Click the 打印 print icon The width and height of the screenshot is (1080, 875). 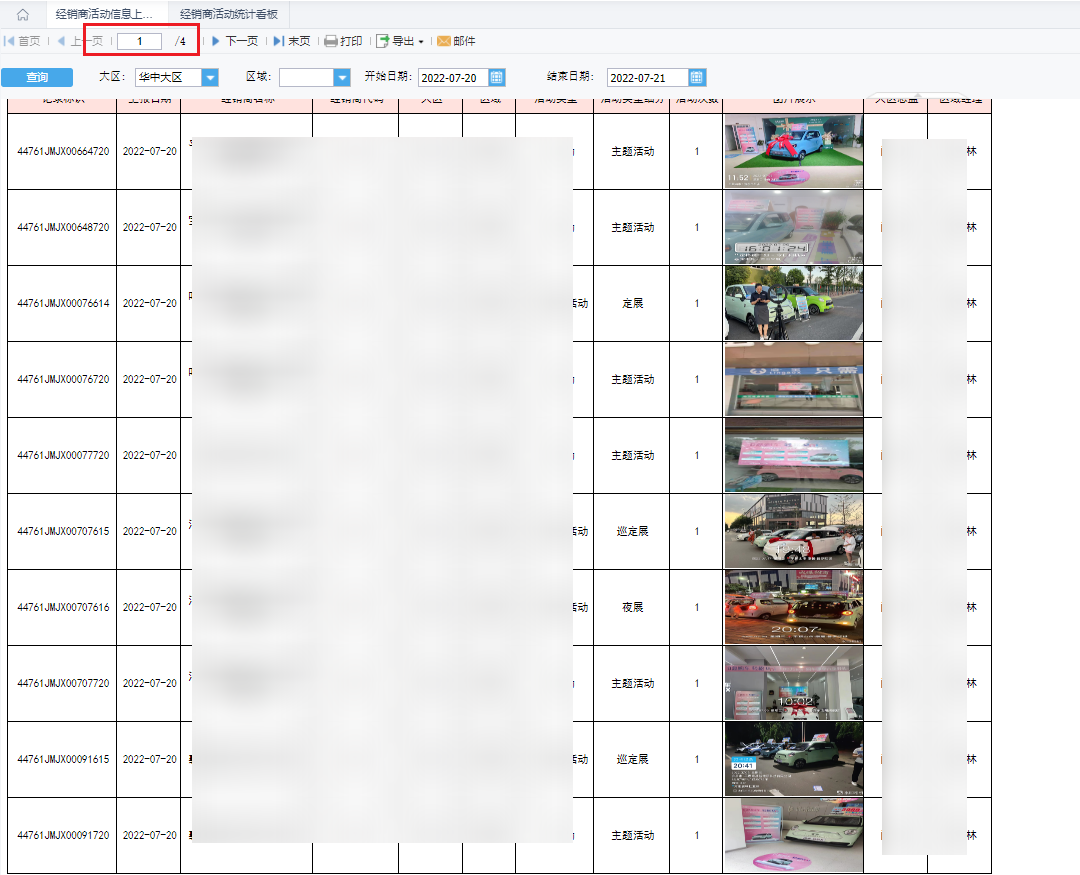(x=331, y=41)
